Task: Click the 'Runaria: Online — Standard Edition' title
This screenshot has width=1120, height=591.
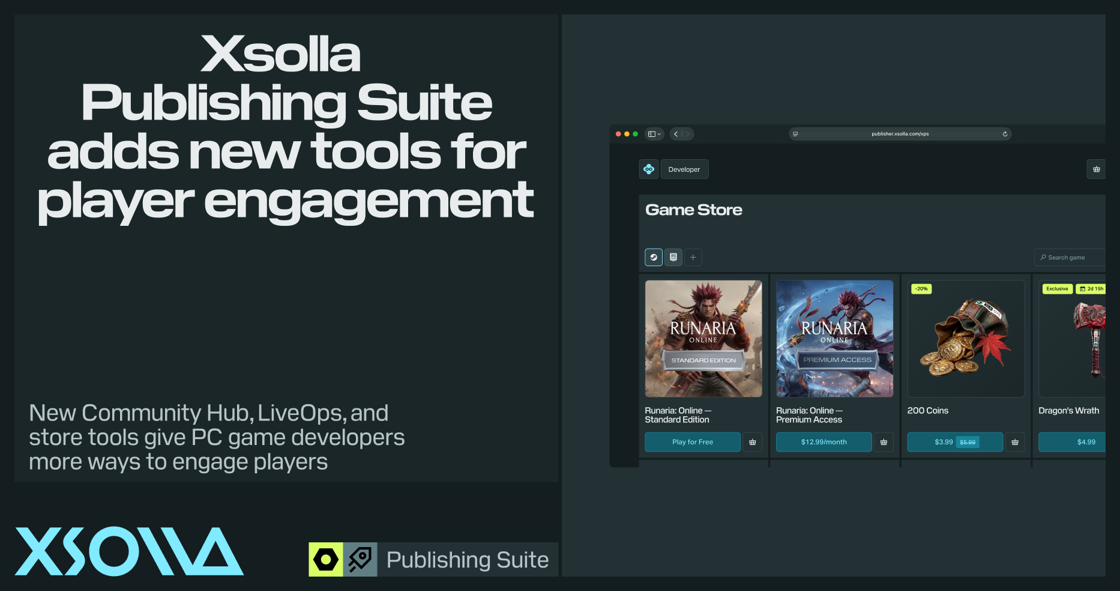Action: point(678,415)
